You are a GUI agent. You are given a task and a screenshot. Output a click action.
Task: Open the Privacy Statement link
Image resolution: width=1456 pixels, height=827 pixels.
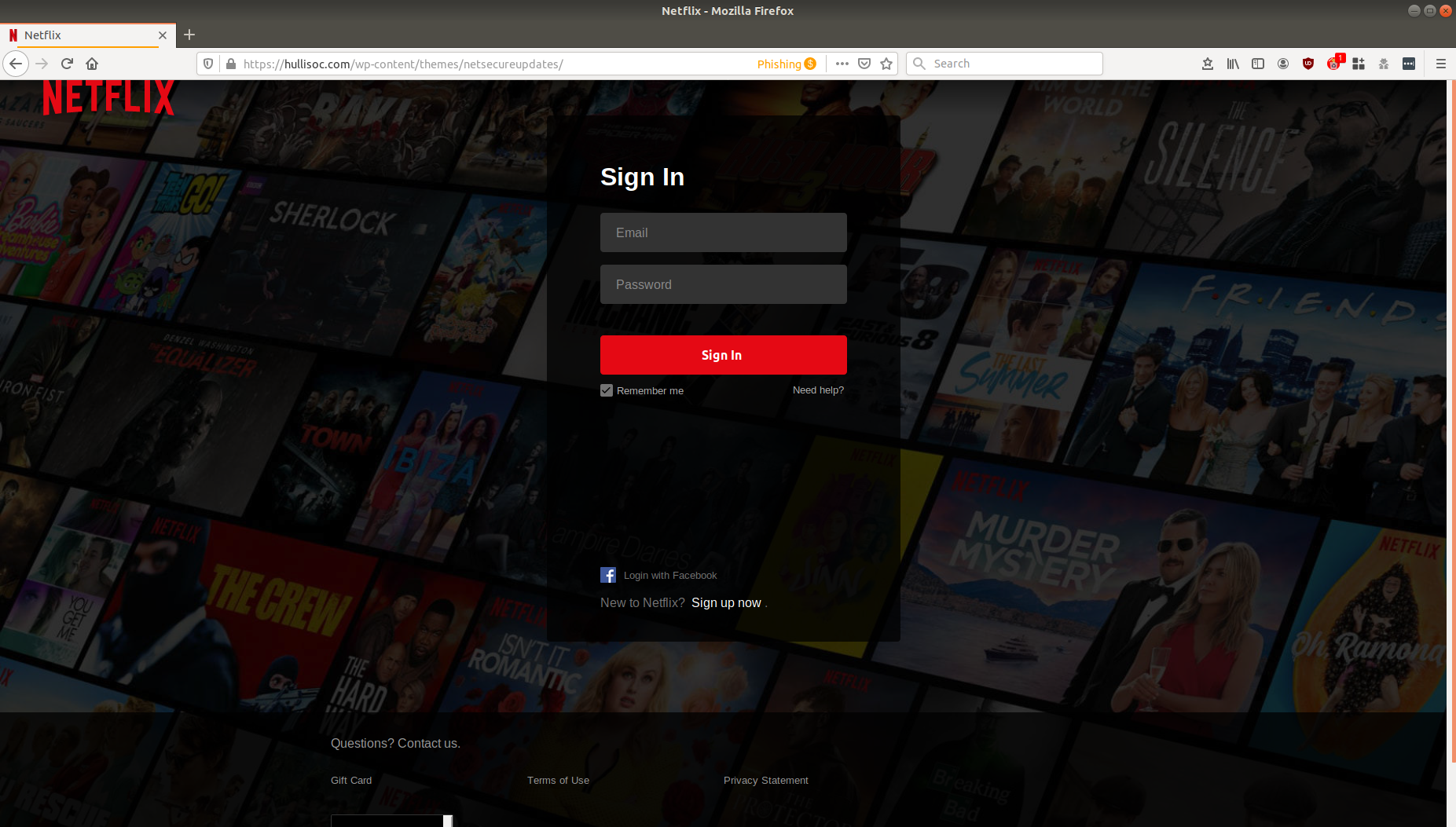765,781
